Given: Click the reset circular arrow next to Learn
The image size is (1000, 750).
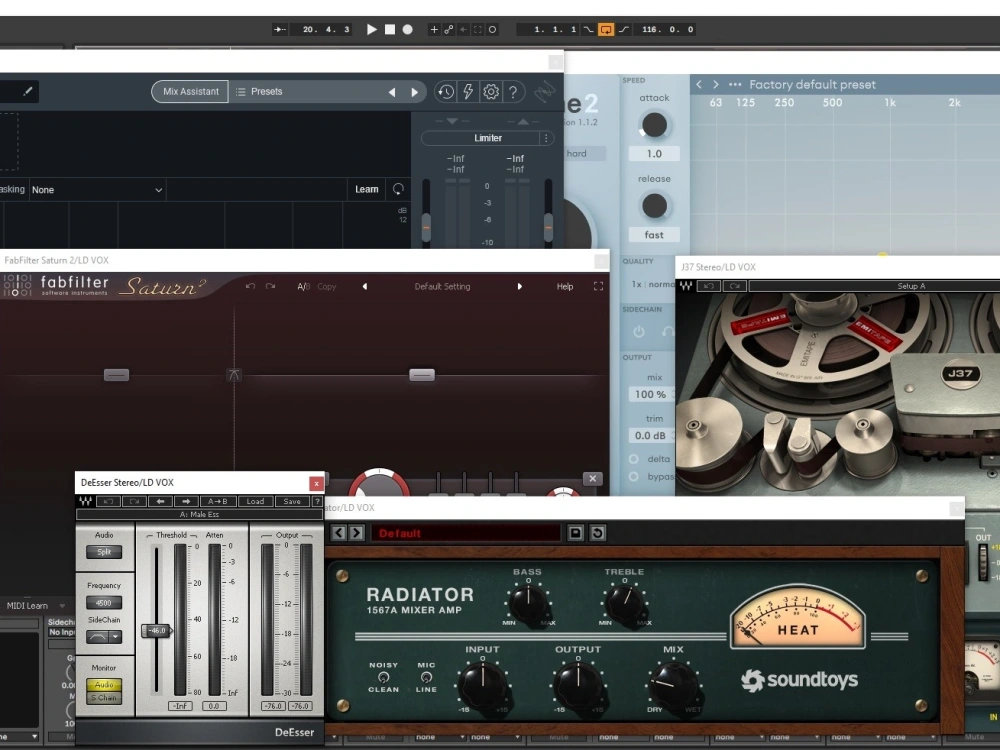Looking at the screenshot, I should (x=398, y=189).
